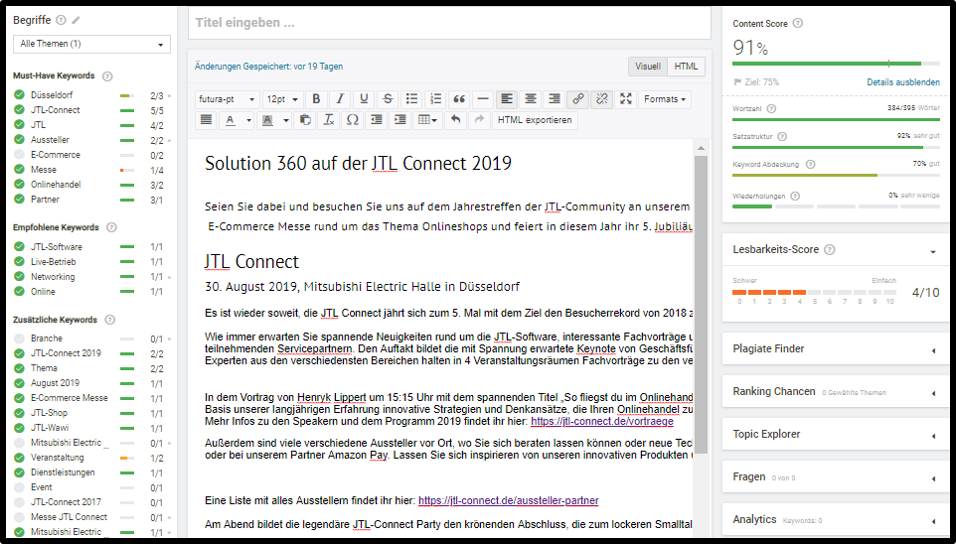The image size is (956, 544).
Task: Apply italic formatting
Action: pyautogui.click(x=340, y=99)
